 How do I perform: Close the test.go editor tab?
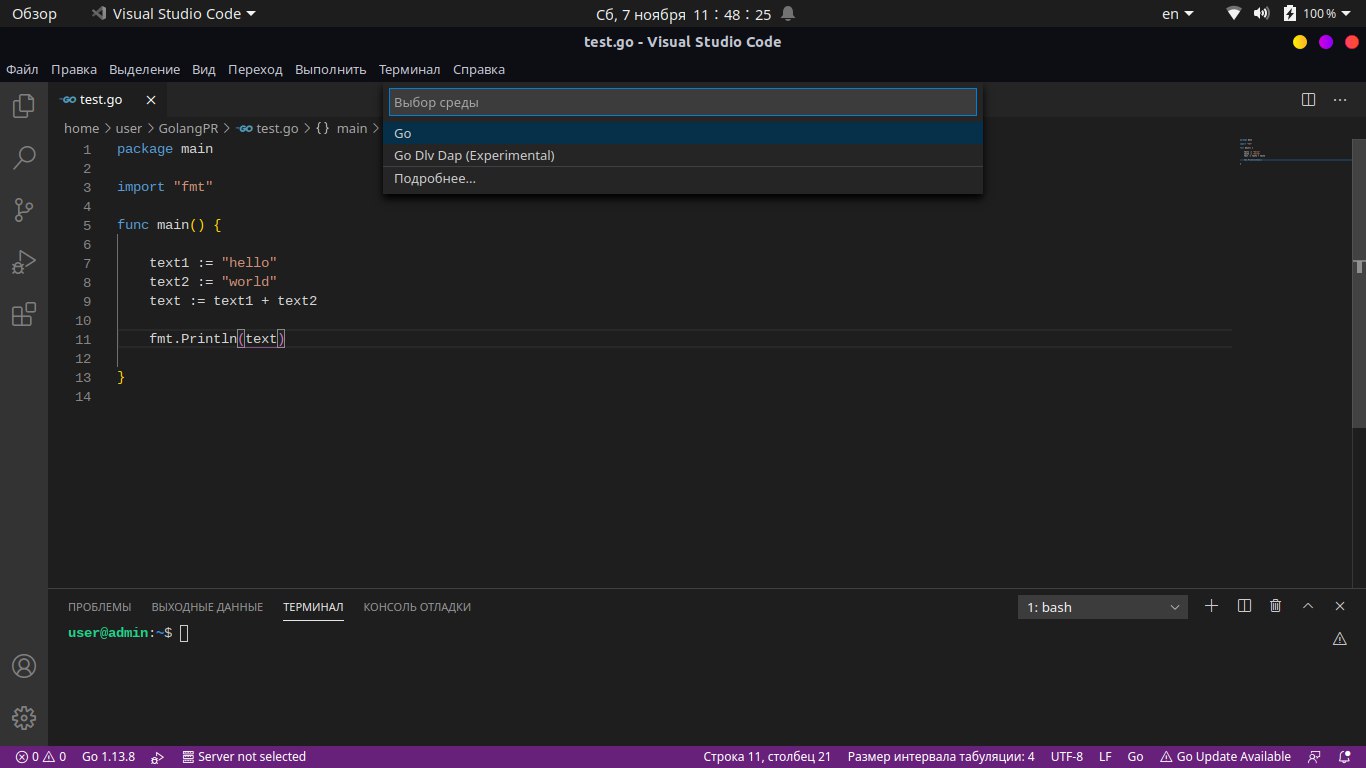click(151, 100)
